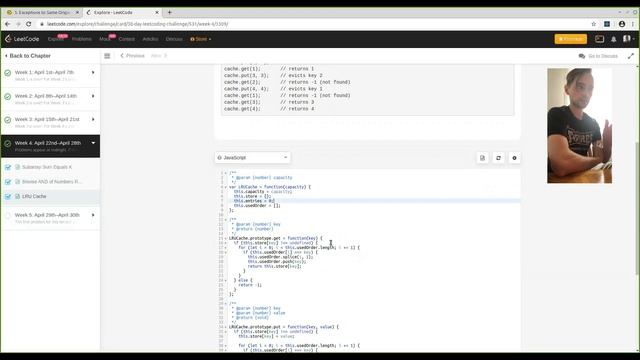Expand the Store dropdown
640x360 pixels.
pyautogui.click(x=201, y=39)
